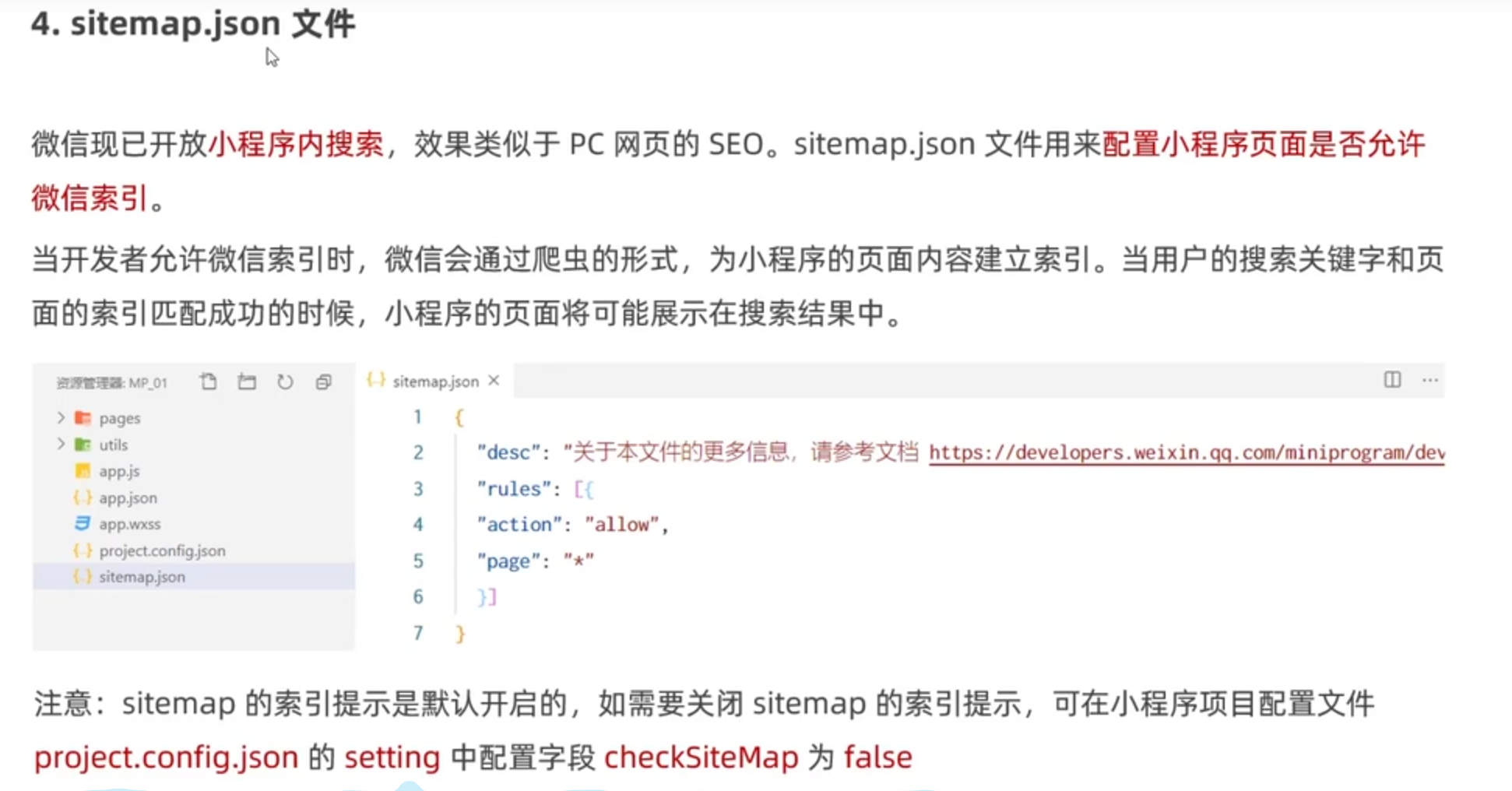This screenshot has width=1512, height=791.
Task: Open app.json in the file tree
Action: (128, 497)
